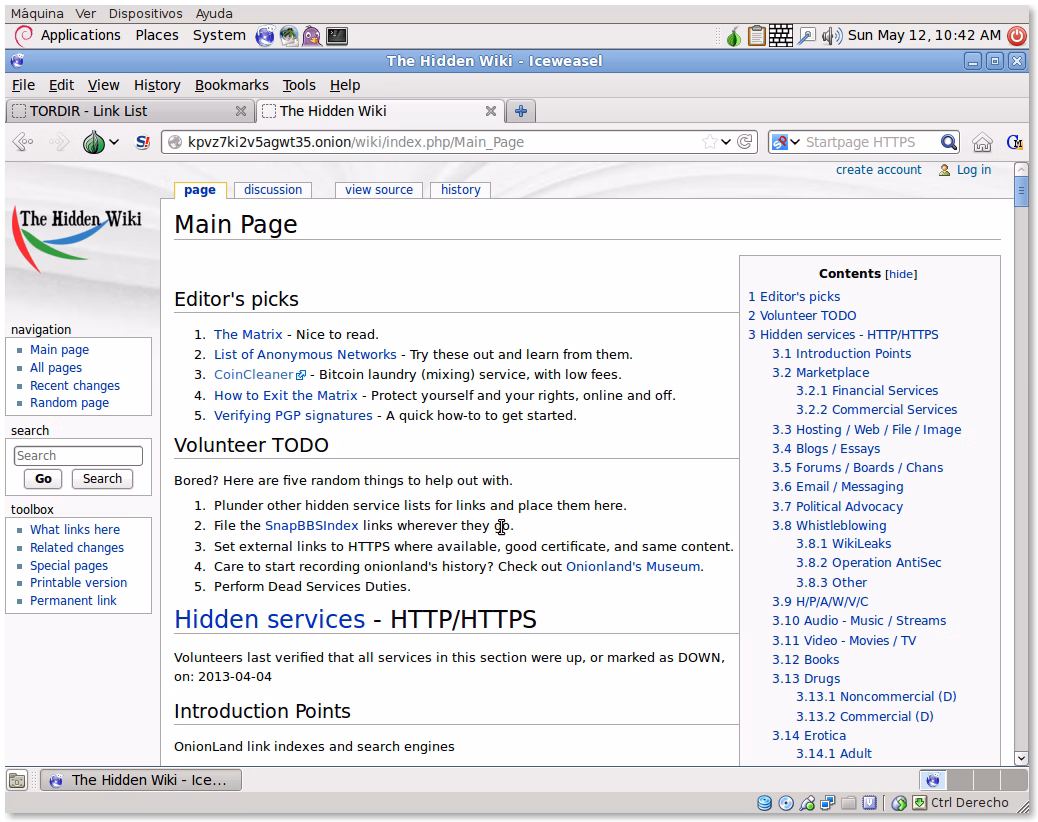Open the Edit menu
The height and width of the screenshot is (822, 1038).
(x=61, y=85)
